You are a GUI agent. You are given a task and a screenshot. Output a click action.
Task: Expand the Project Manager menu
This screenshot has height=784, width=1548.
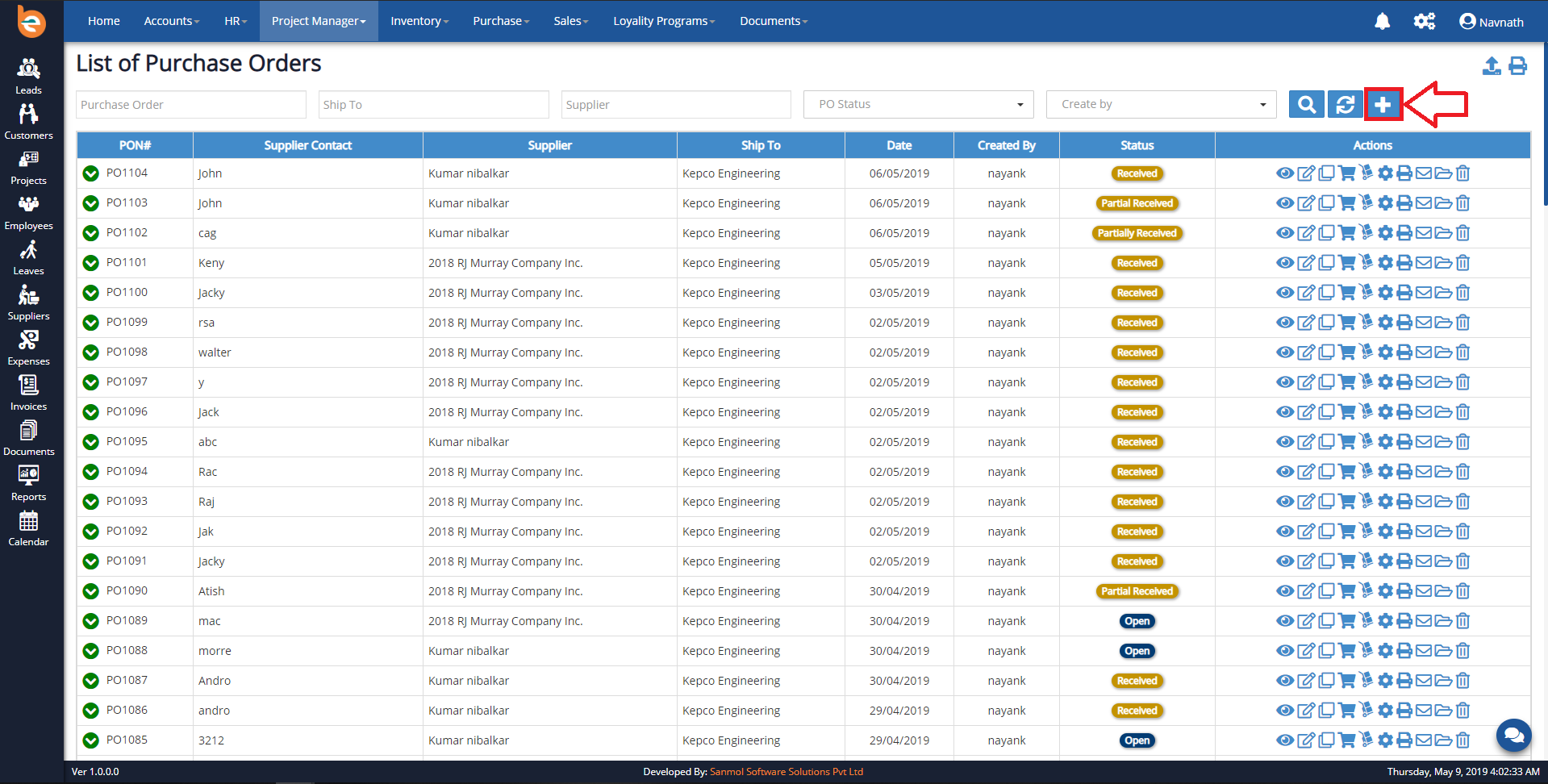point(319,21)
